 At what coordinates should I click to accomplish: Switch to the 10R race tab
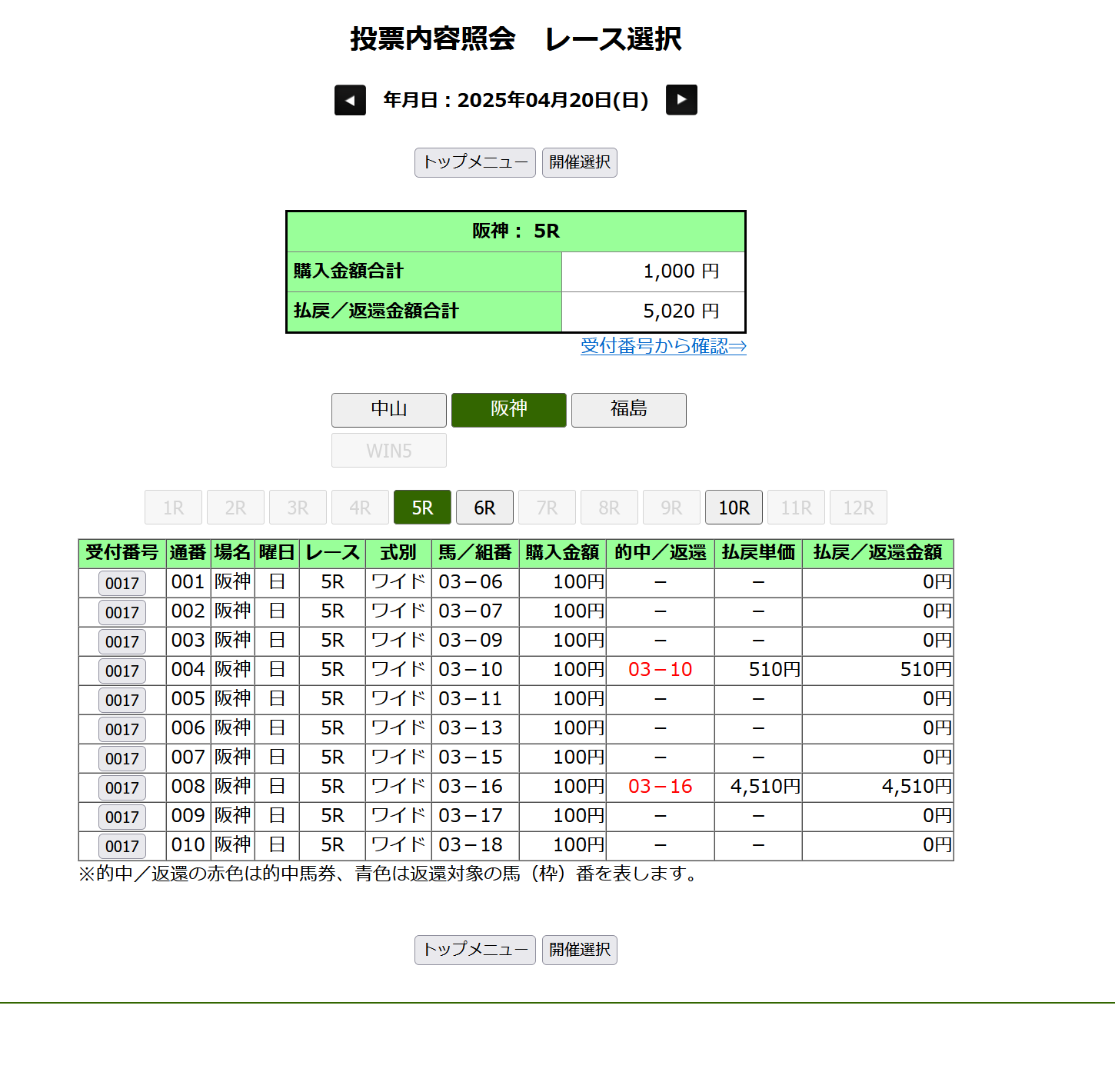(734, 508)
